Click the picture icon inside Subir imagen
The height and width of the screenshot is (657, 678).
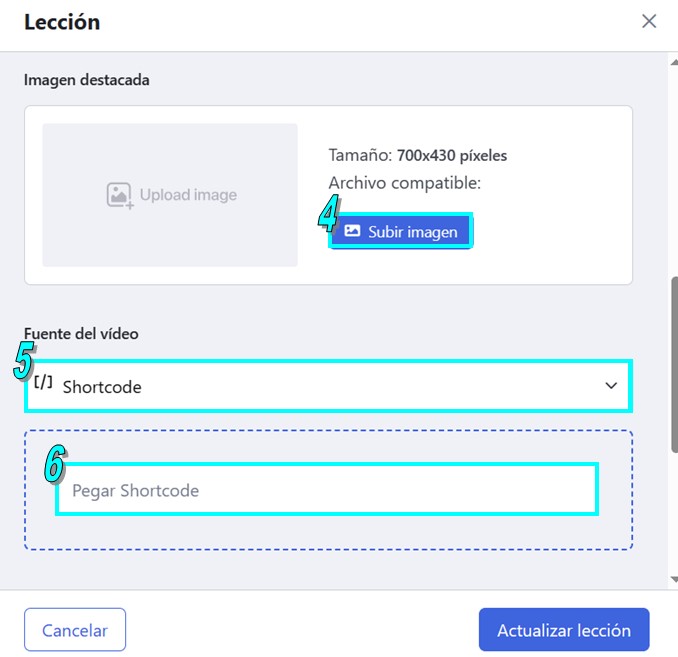point(352,231)
